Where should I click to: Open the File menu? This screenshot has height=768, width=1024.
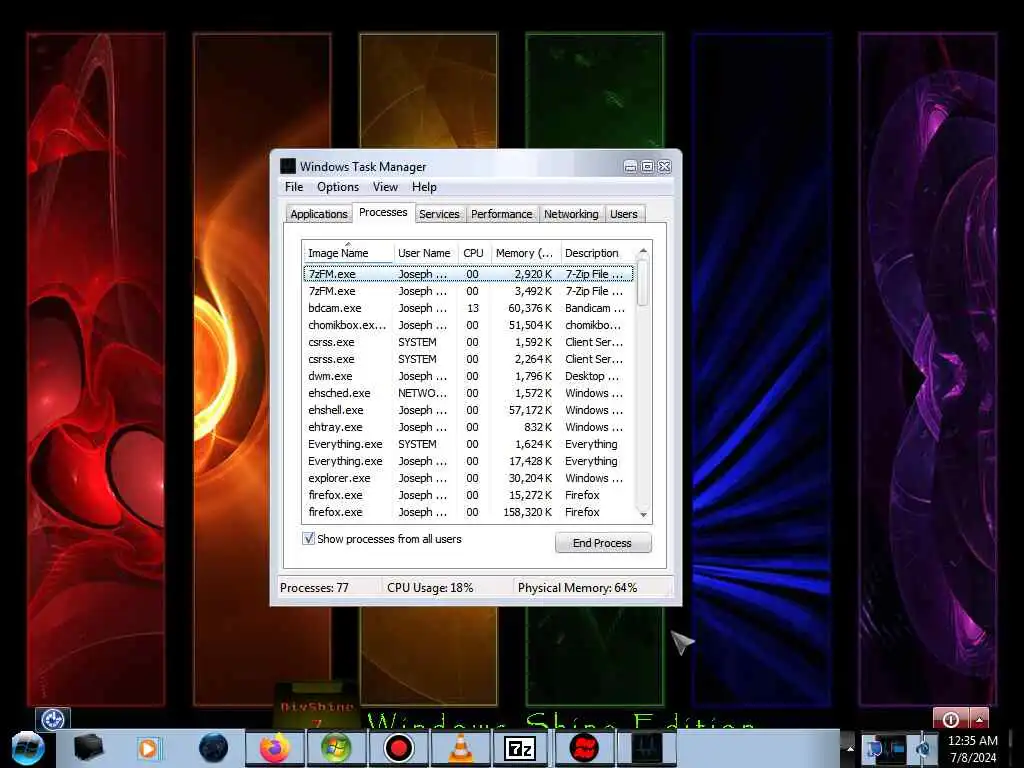click(x=294, y=187)
